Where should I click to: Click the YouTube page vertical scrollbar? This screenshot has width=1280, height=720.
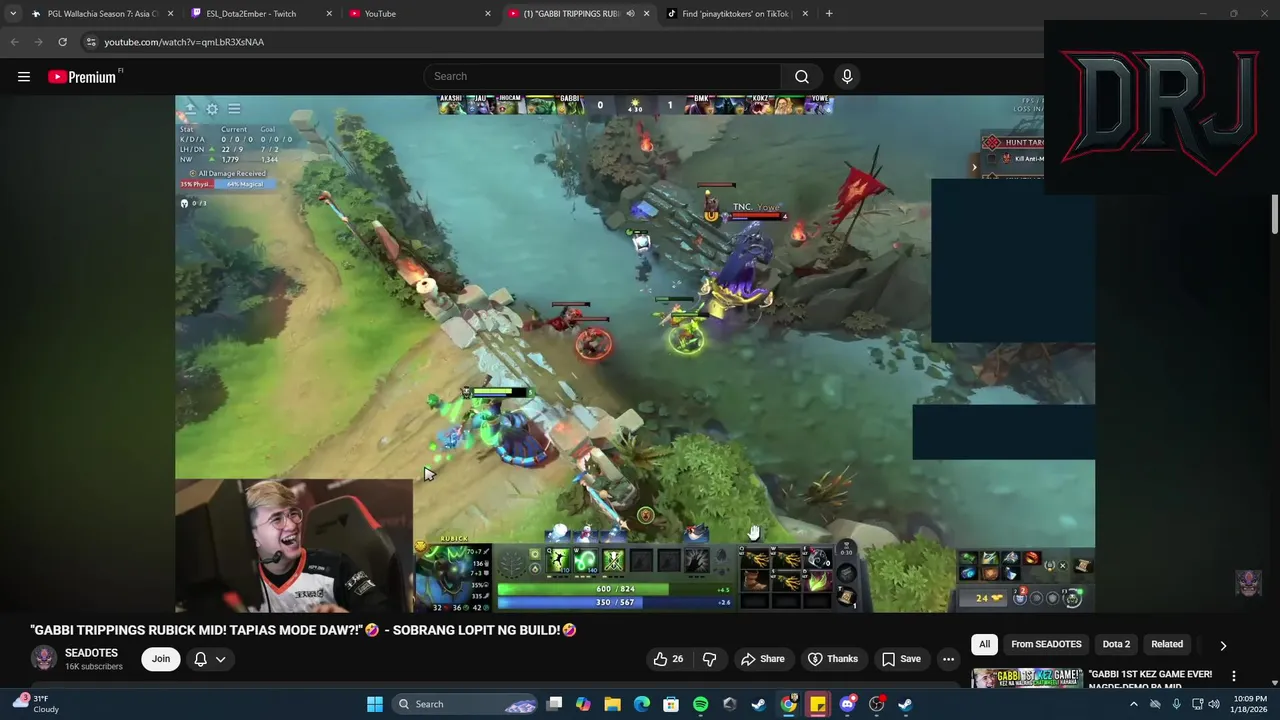pyautogui.click(x=1275, y=215)
